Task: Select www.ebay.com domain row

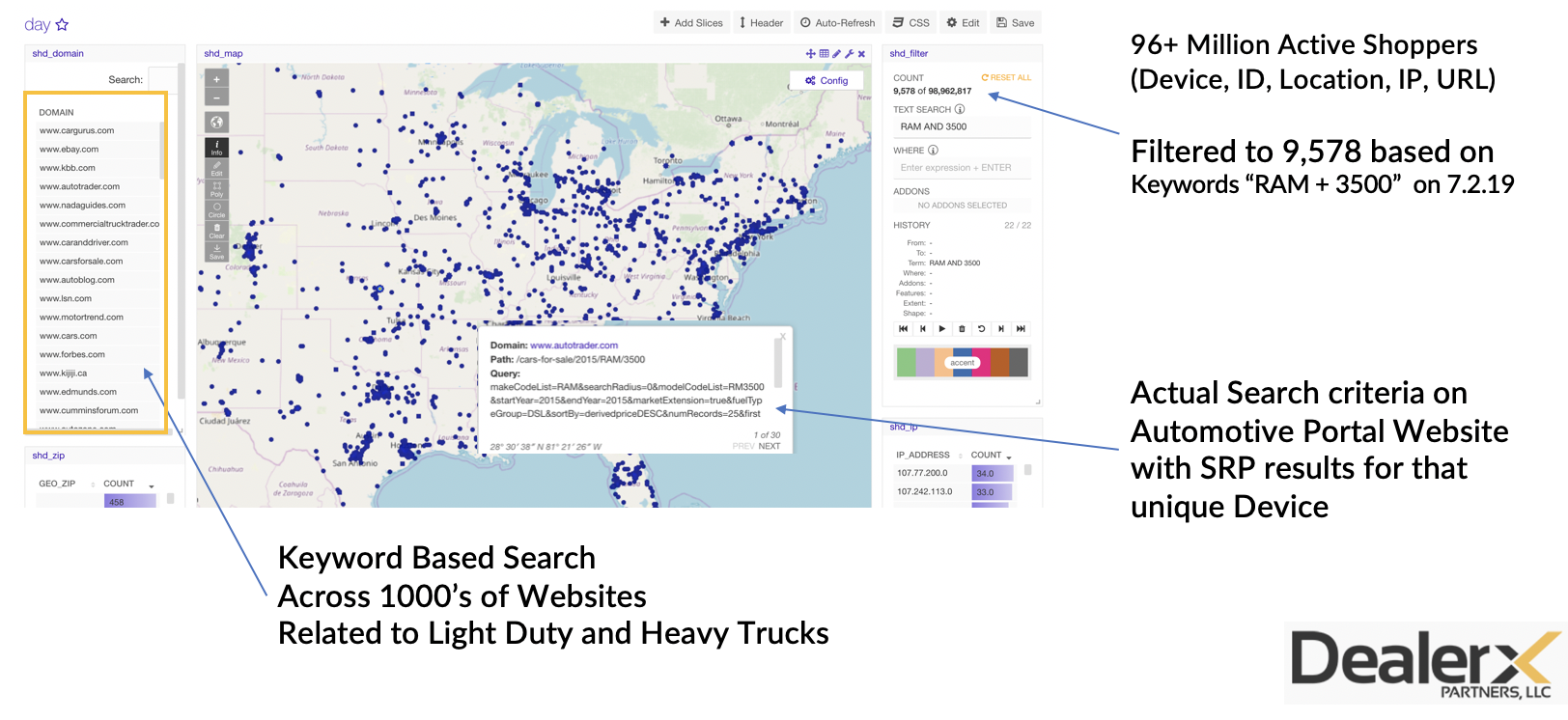Action: pyautogui.click(x=97, y=150)
